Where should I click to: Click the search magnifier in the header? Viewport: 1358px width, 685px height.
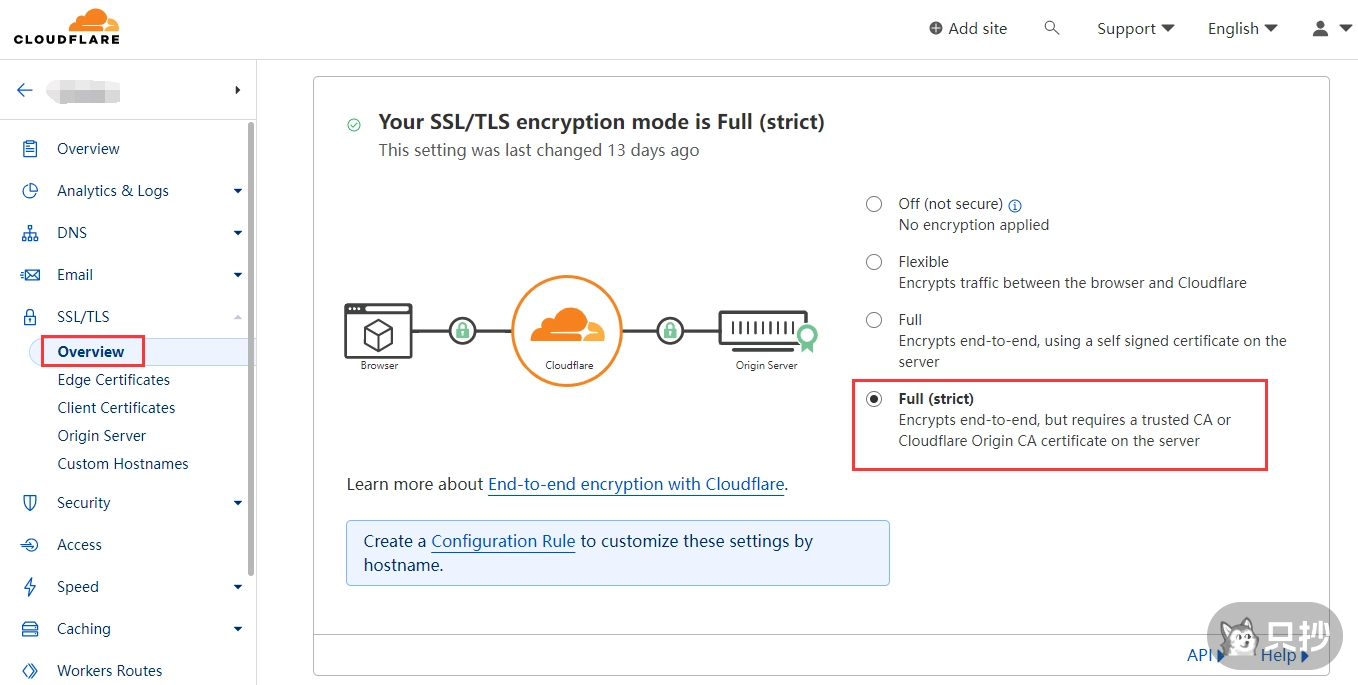coord(1051,28)
